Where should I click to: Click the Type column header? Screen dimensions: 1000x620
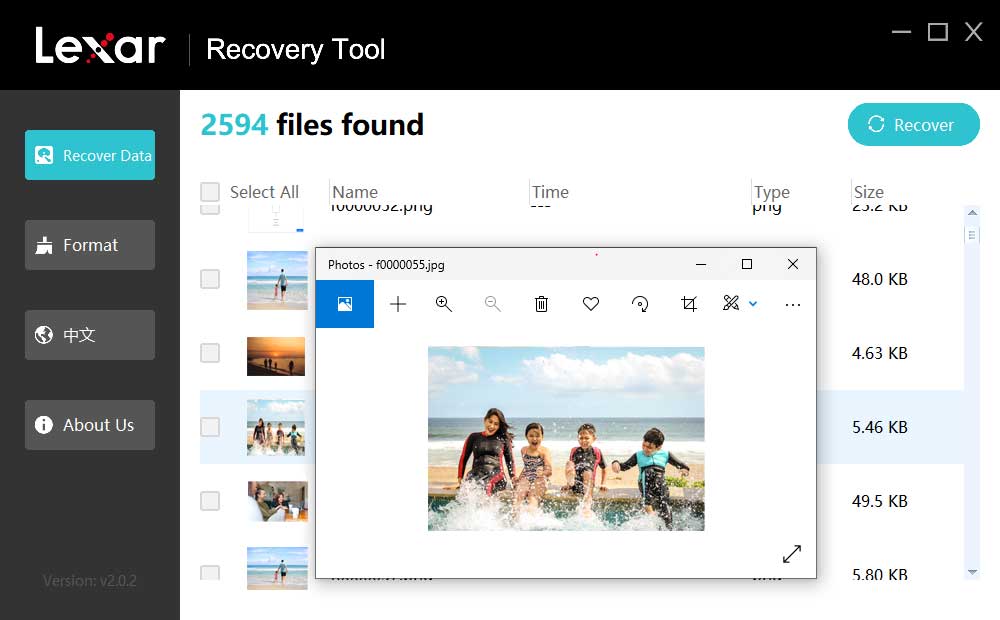click(x=772, y=192)
